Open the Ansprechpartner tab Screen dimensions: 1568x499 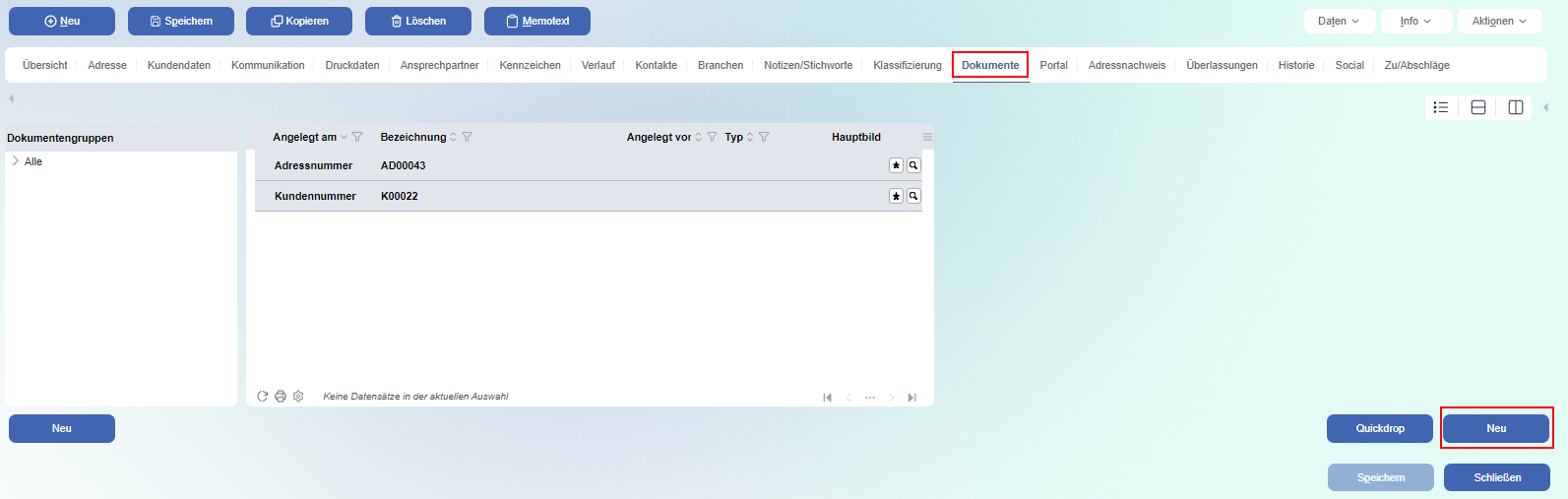click(x=439, y=65)
